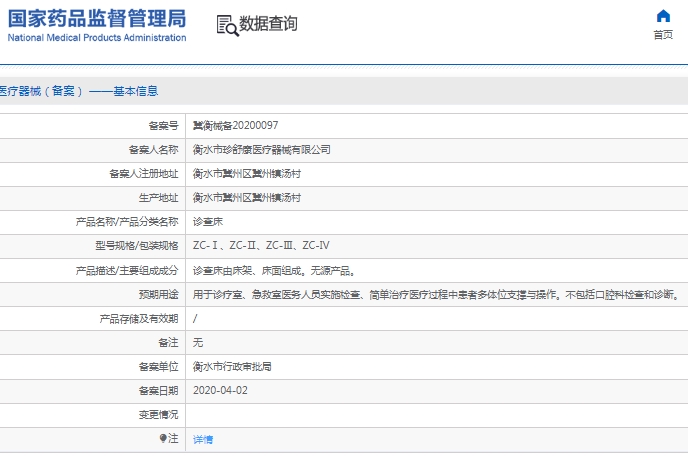
Task: Click the 数据查询 magnifier document icon
Action: coord(227,25)
